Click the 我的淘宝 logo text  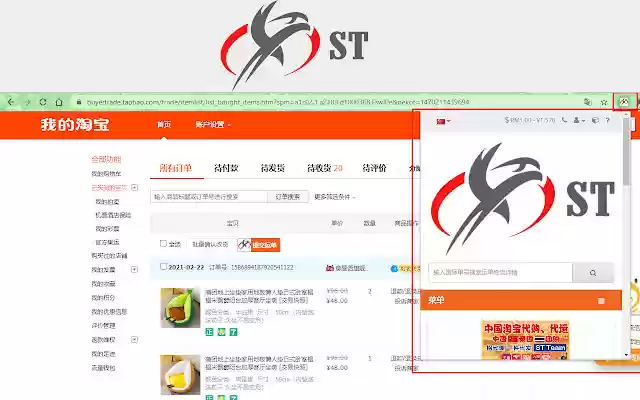coord(75,124)
